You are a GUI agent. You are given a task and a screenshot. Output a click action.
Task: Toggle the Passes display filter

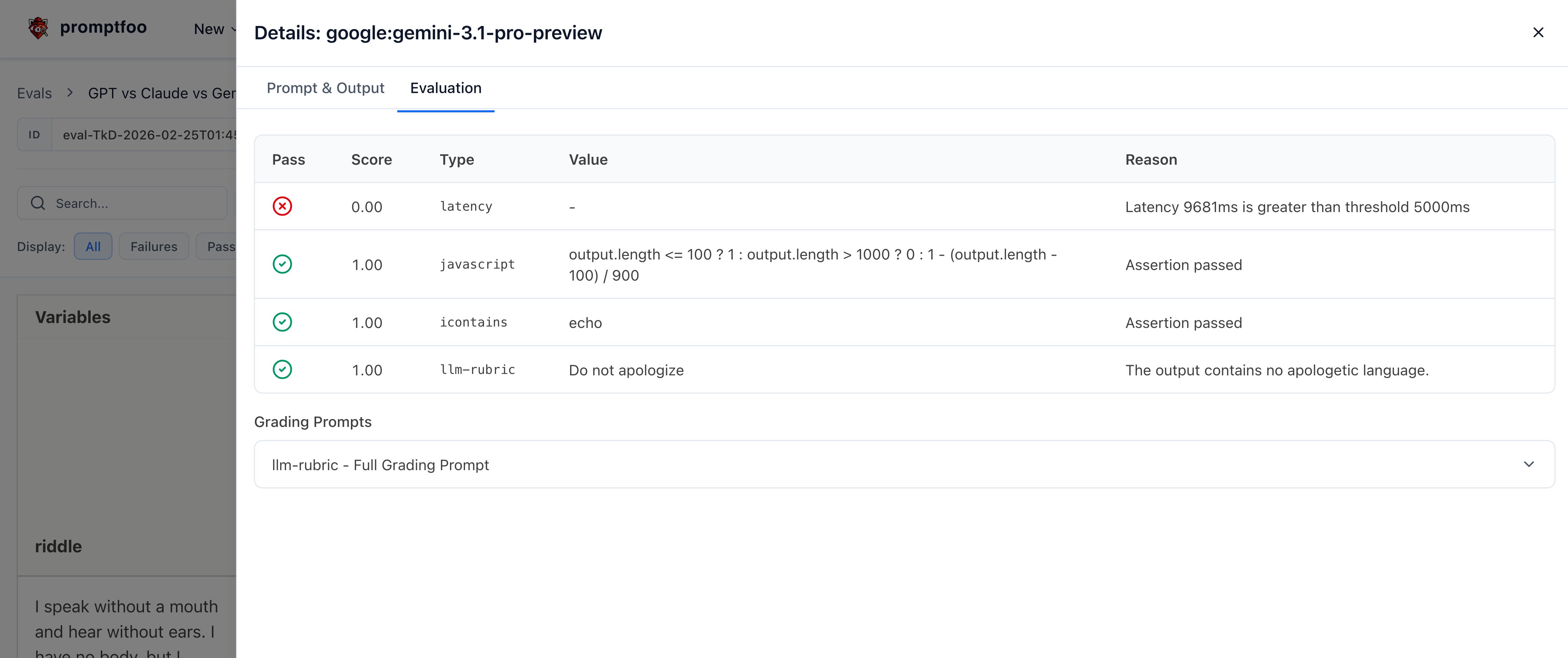coord(220,246)
